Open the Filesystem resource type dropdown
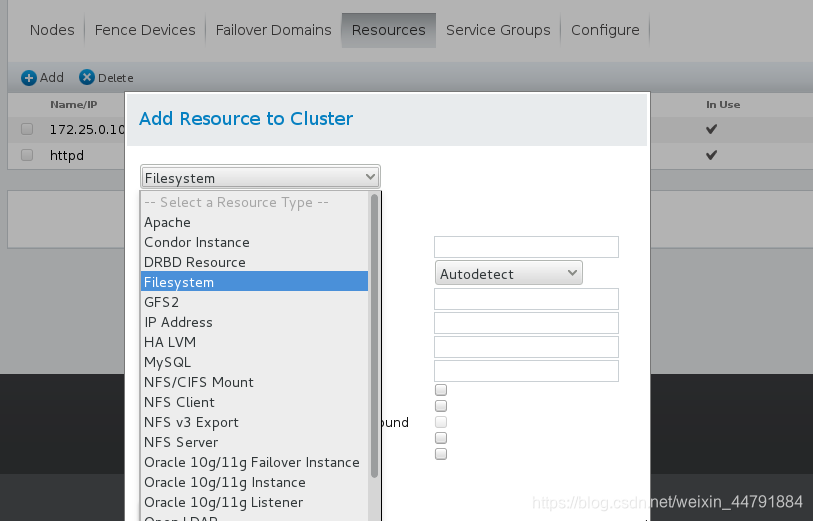 pos(260,177)
